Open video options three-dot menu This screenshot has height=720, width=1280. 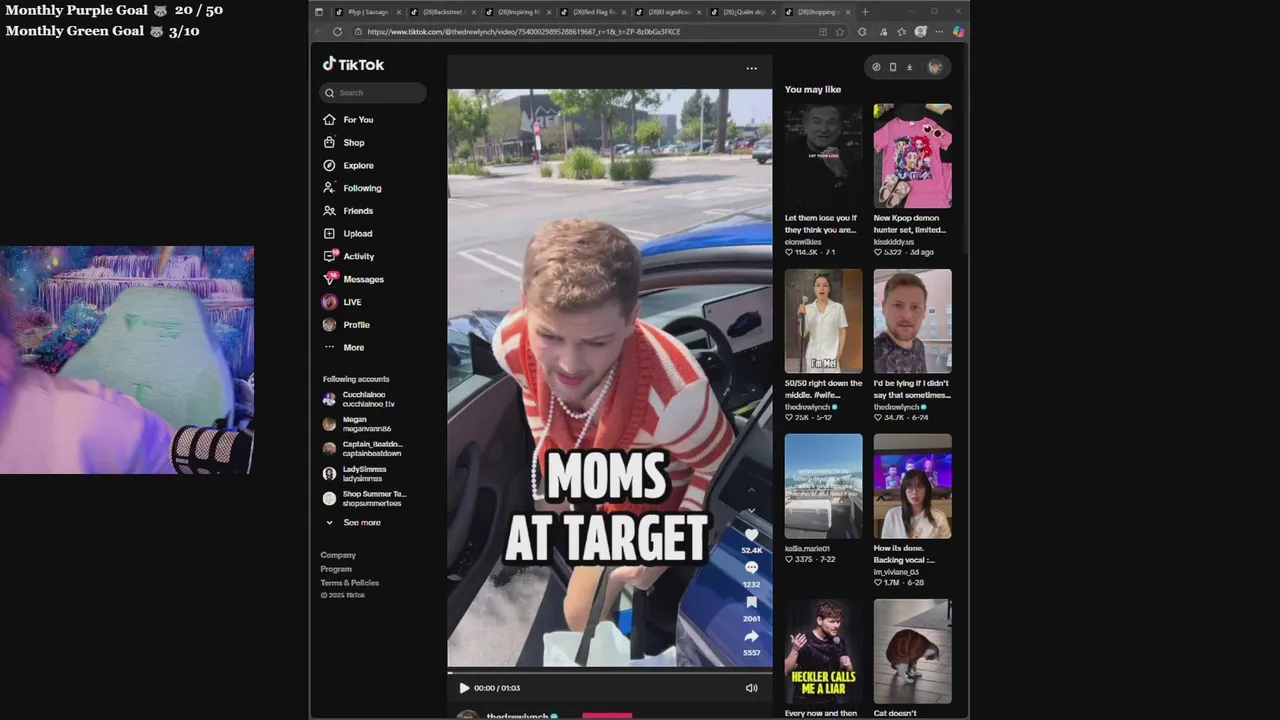tap(751, 68)
